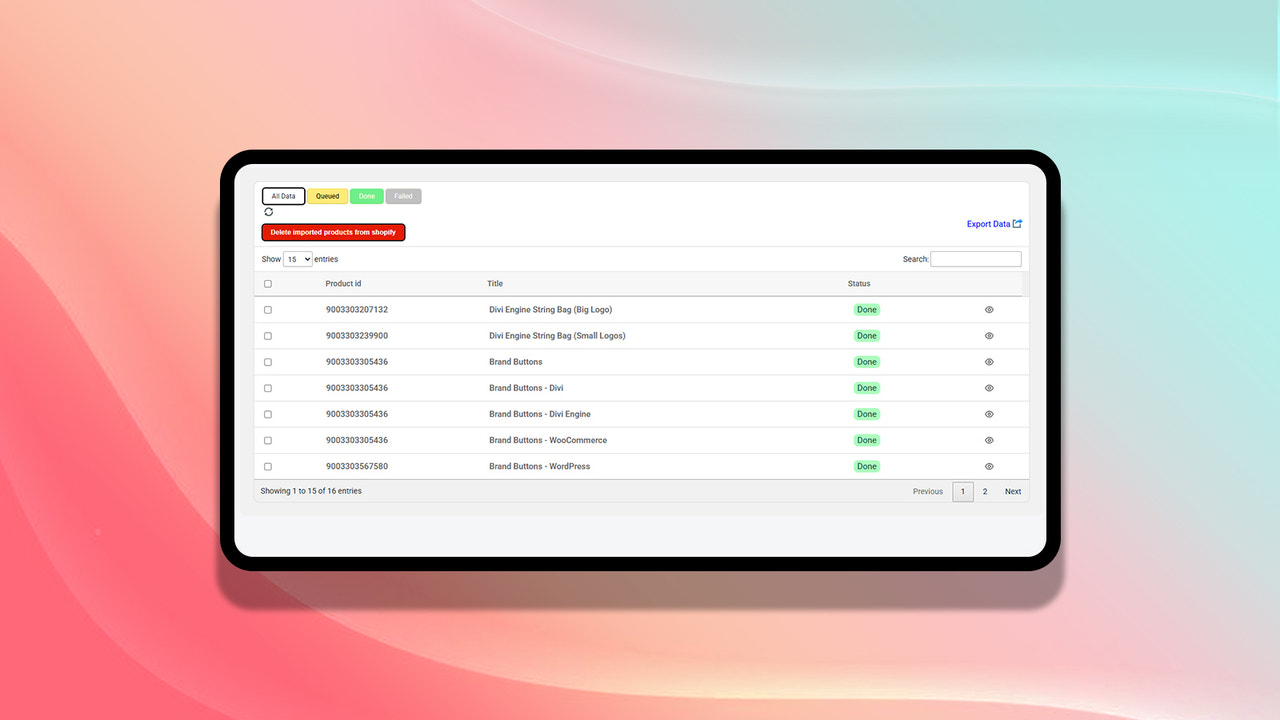Click the export icon beside Export Data
1280x720 pixels.
point(1017,224)
